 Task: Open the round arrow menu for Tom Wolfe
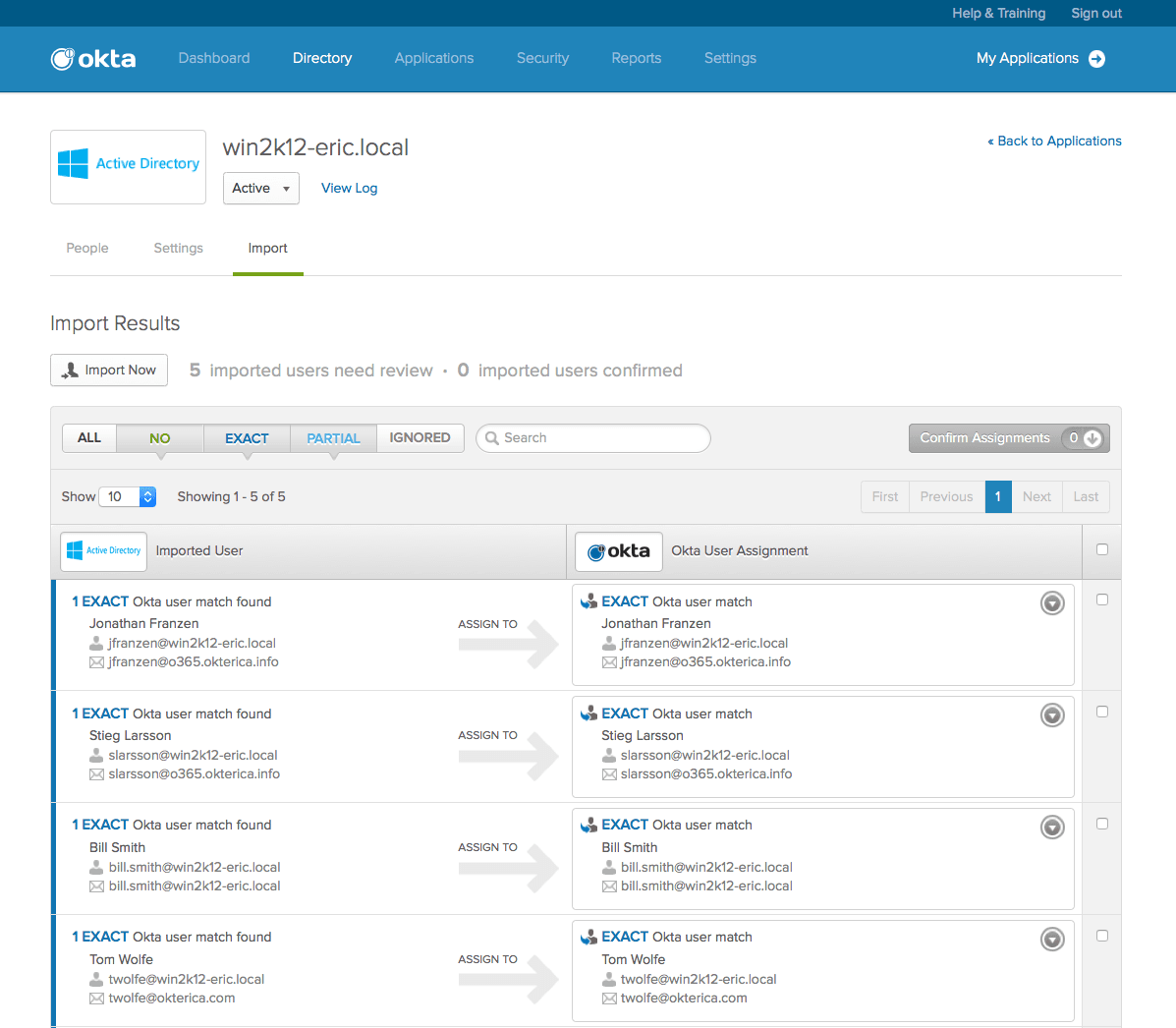[1052, 940]
